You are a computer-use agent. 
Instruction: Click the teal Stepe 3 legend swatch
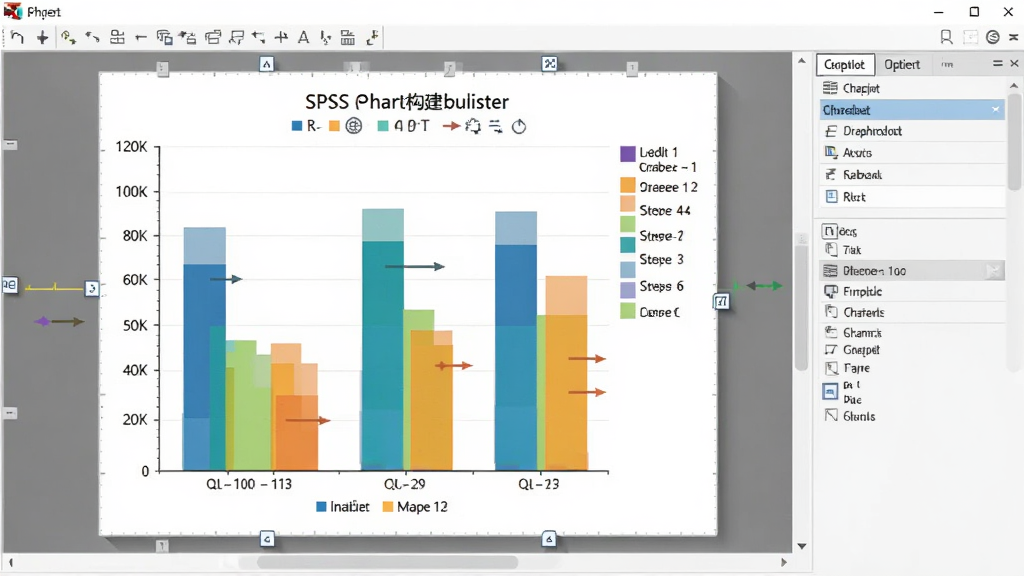pos(628,245)
